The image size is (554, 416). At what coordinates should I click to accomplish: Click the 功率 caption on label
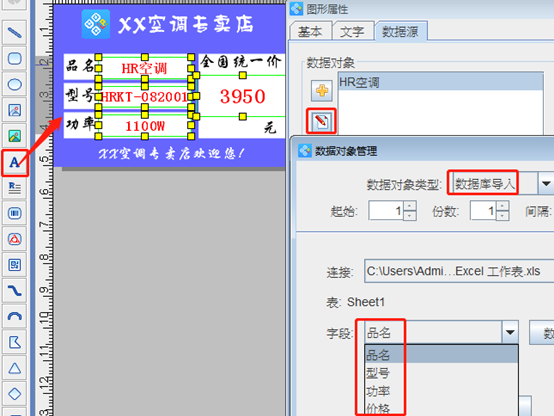point(80,123)
